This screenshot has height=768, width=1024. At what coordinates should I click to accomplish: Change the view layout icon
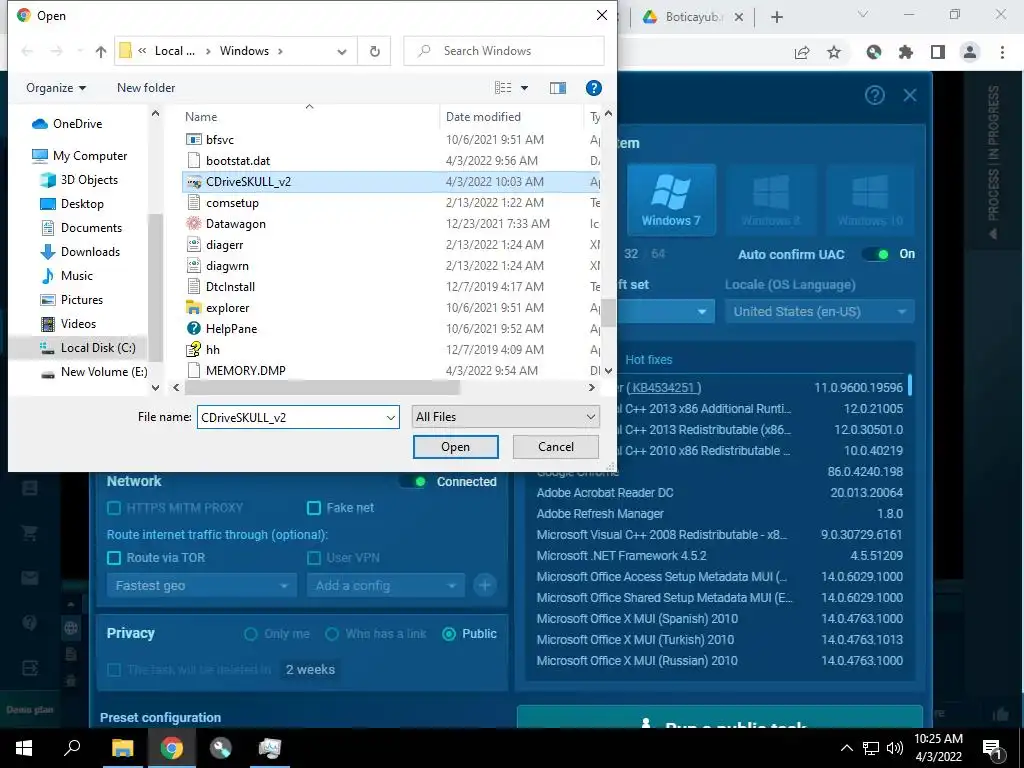click(503, 88)
